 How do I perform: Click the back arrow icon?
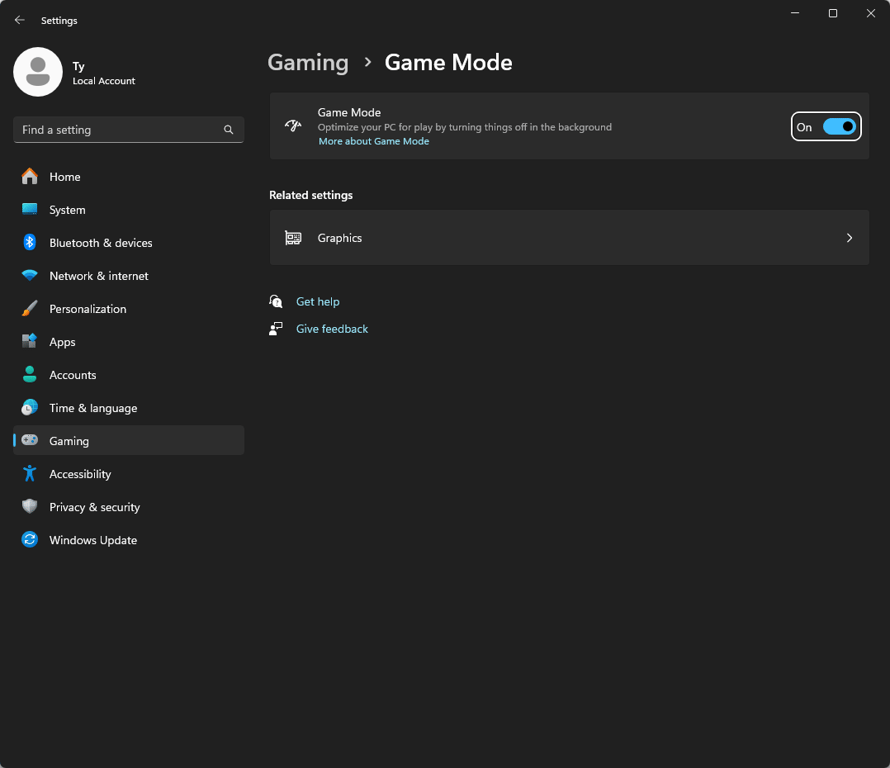pos(20,20)
